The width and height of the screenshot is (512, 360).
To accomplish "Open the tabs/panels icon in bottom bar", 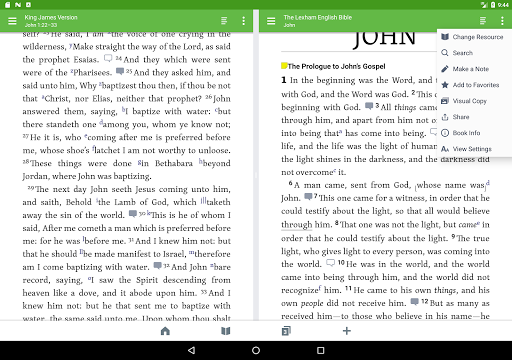I will tap(286, 331).
